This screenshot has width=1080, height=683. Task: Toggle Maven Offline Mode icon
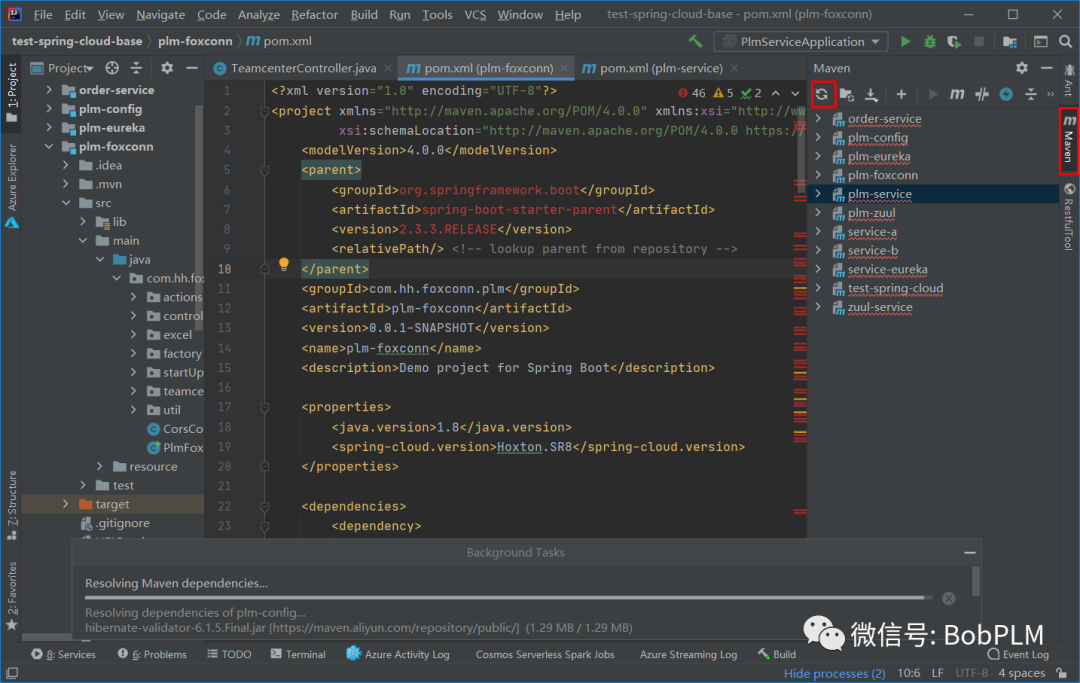point(982,94)
